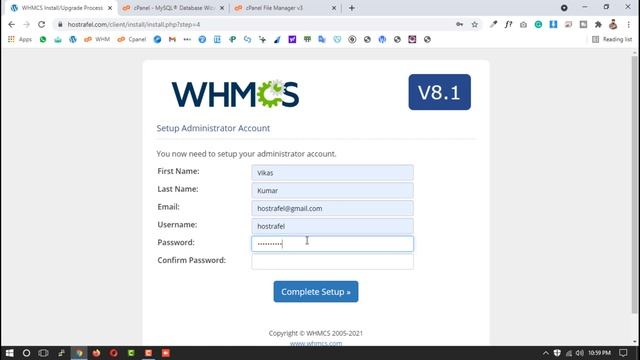Click the Confirm Password field
Viewport: 640px width, 360px height.
pos(332,262)
